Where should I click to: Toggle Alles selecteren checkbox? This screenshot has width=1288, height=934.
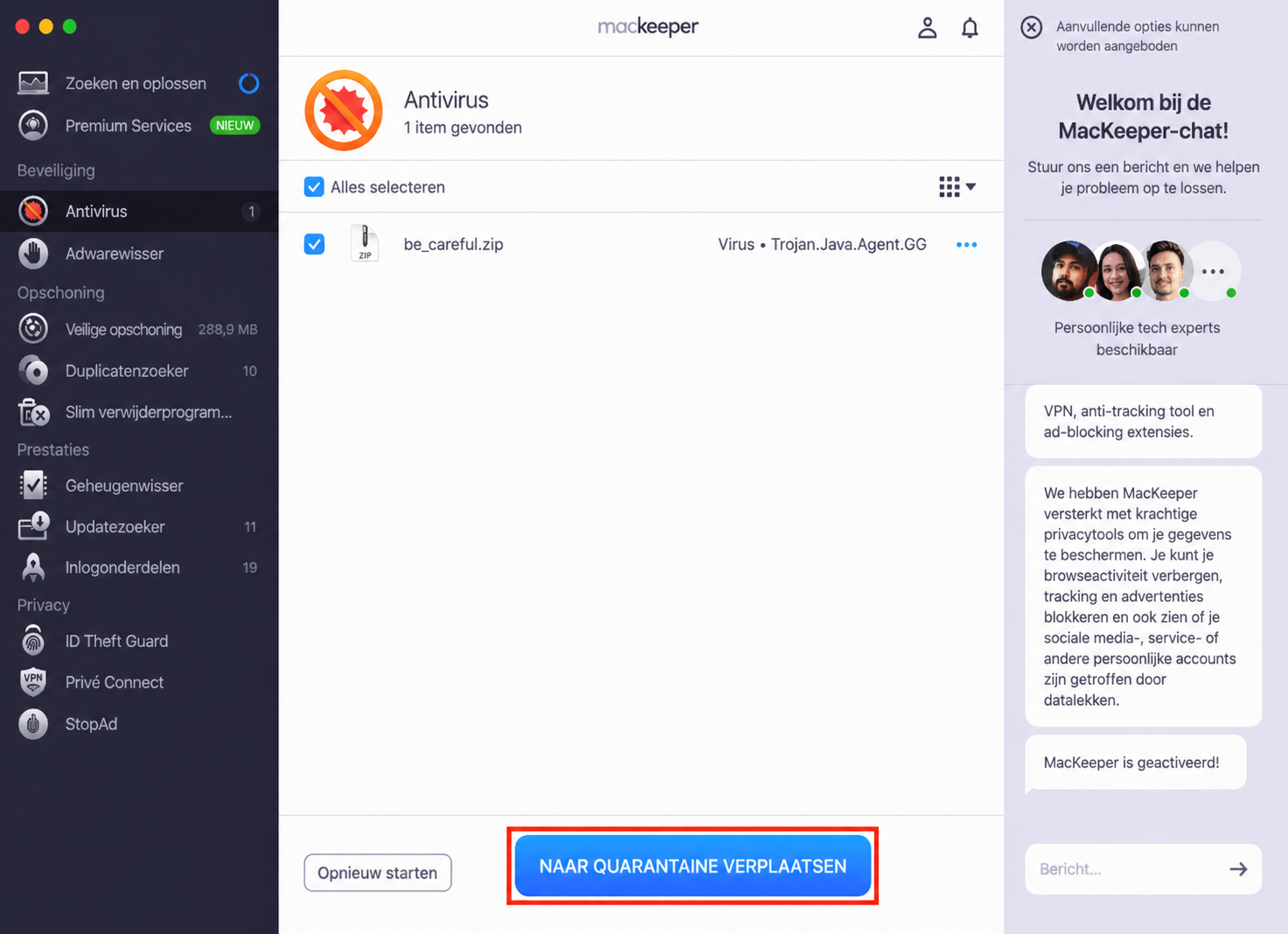click(x=314, y=187)
